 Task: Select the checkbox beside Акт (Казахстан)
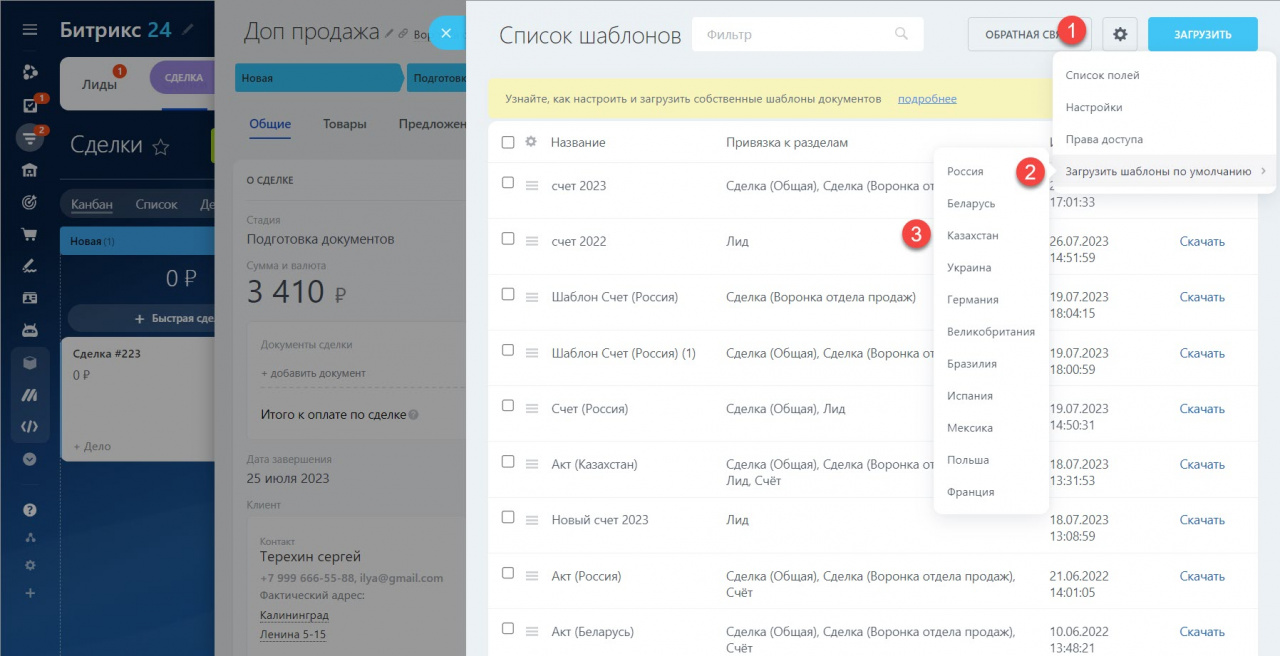(508, 462)
